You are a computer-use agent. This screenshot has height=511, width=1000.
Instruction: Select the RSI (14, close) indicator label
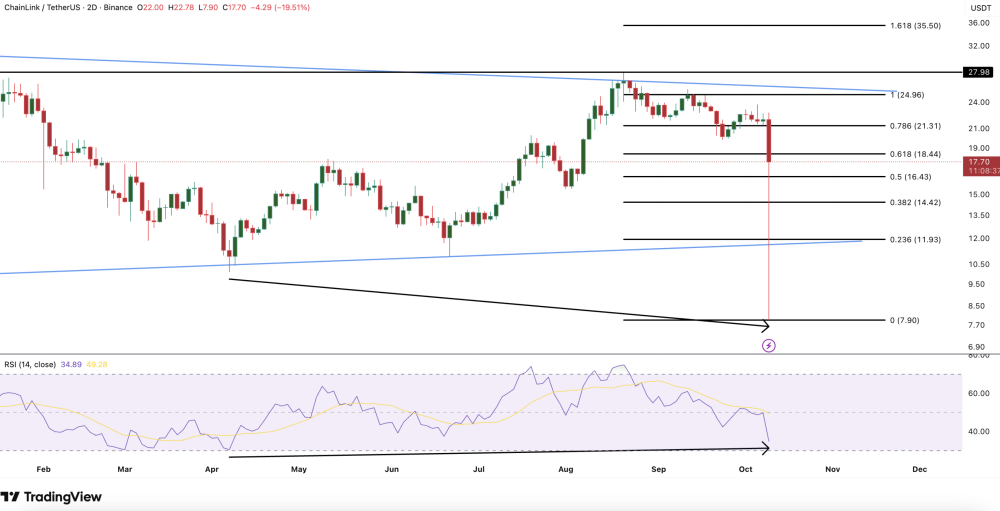coord(29,365)
